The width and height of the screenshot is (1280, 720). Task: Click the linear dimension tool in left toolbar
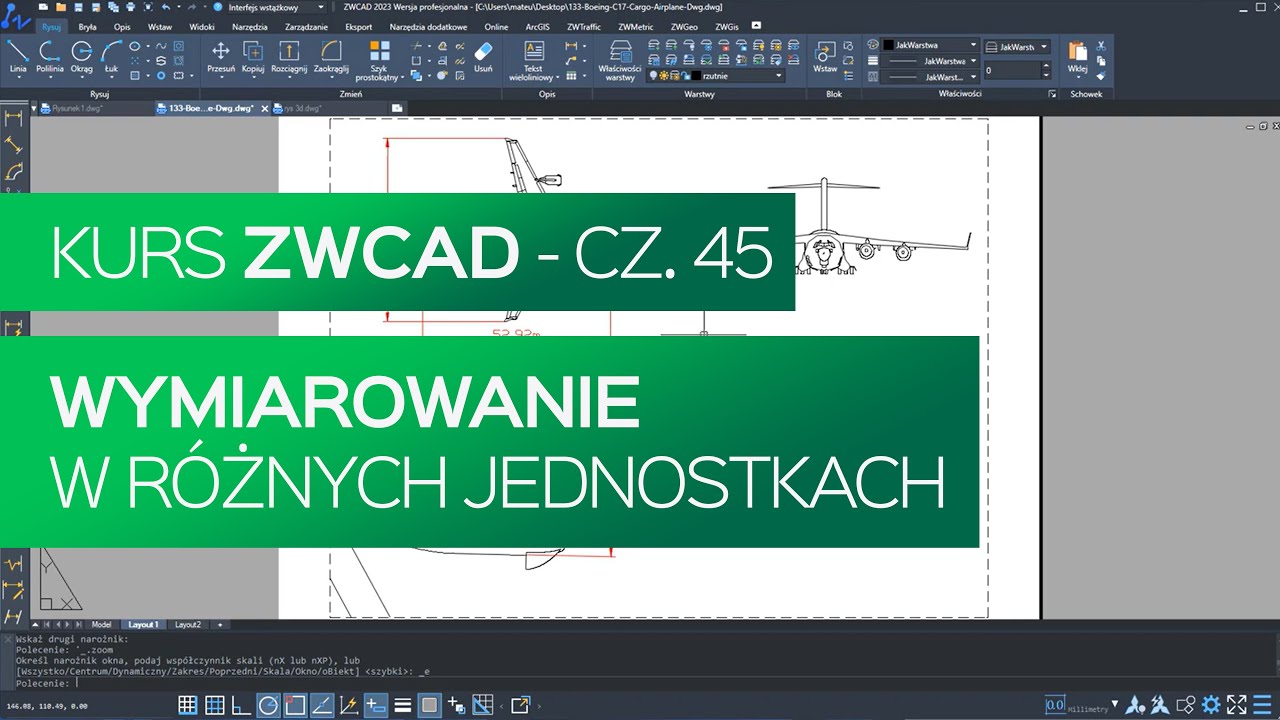tap(14, 118)
